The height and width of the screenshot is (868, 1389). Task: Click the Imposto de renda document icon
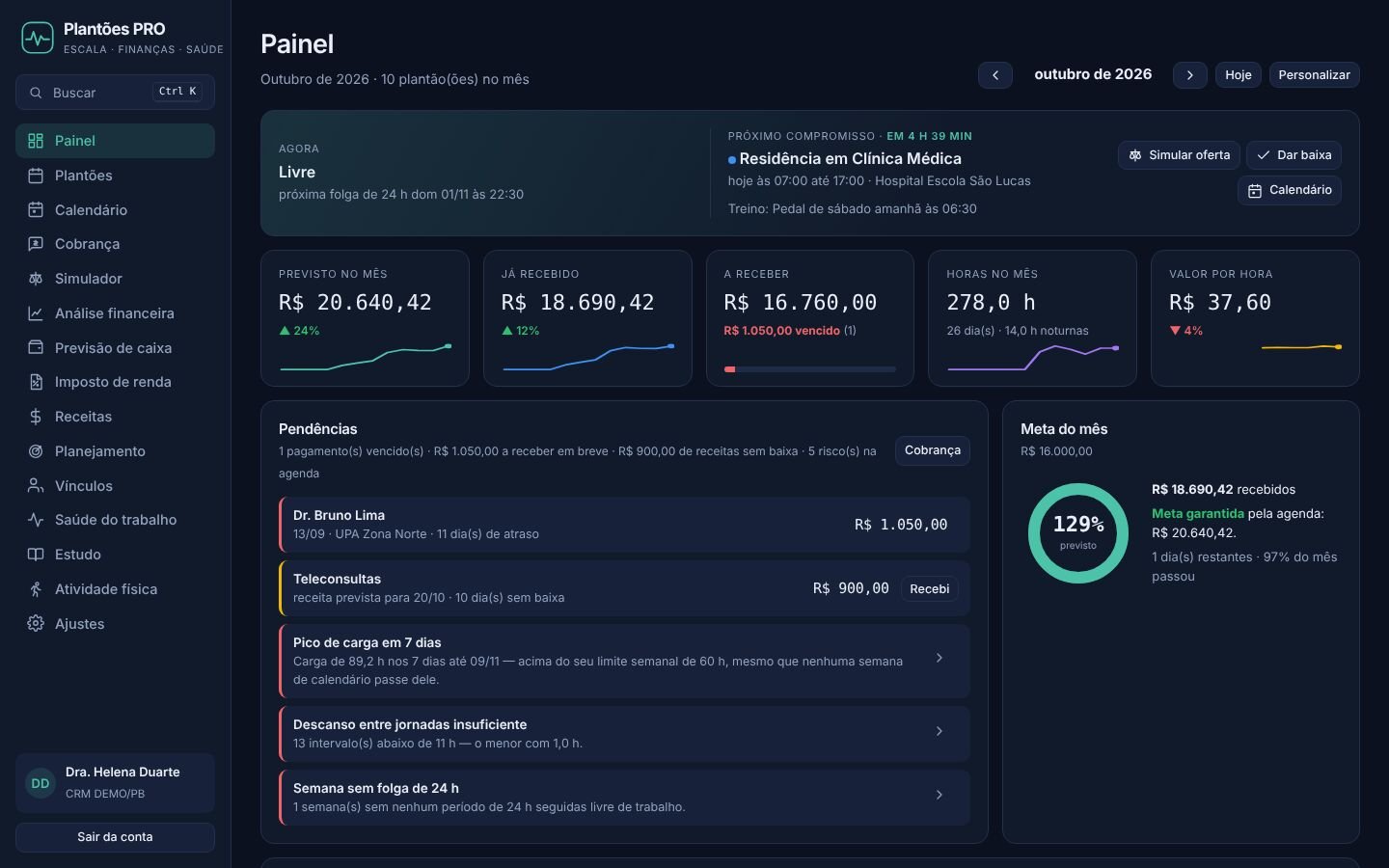point(36,382)
